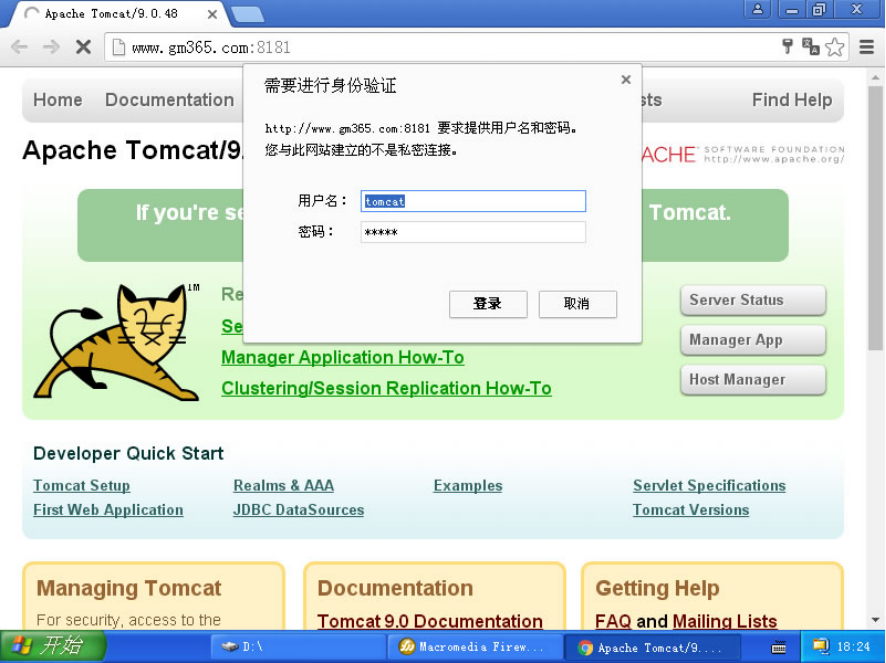The width and height of the screenshot is (886, 663).
Task: Click the keyboard icon in system tray
Action: click(778, 647)
